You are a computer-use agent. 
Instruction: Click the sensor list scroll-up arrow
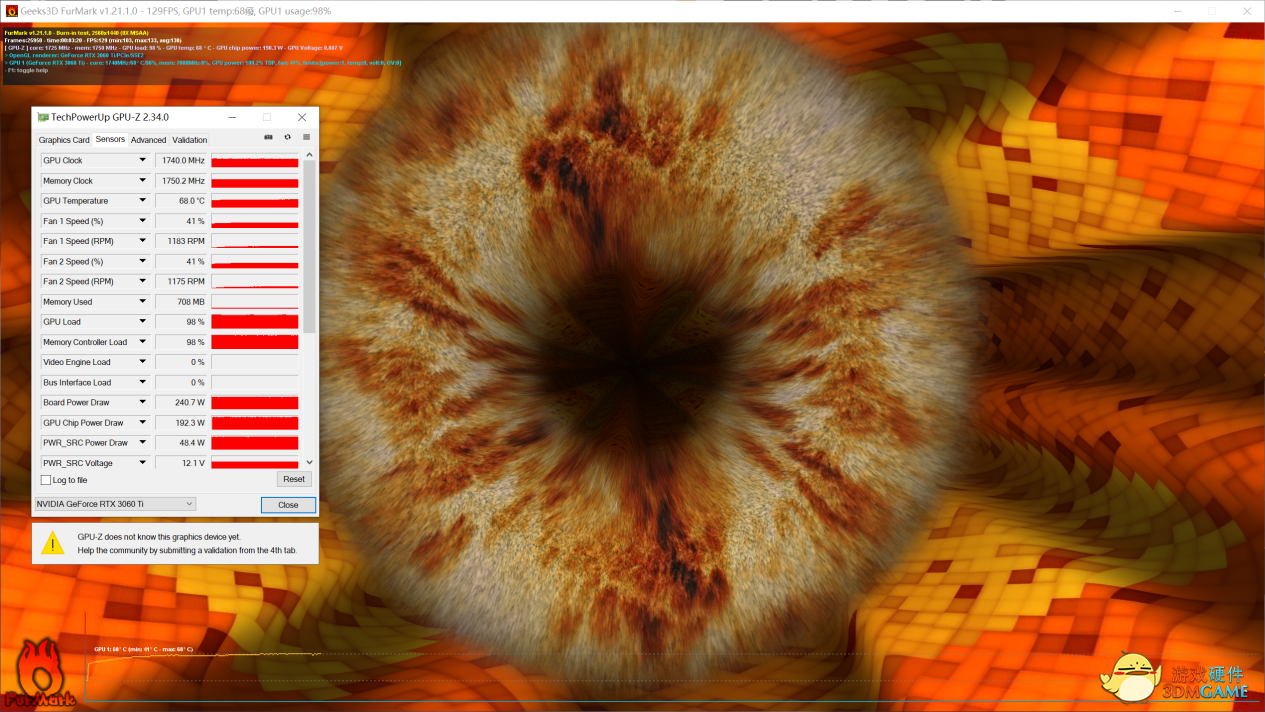coord(309,155)
